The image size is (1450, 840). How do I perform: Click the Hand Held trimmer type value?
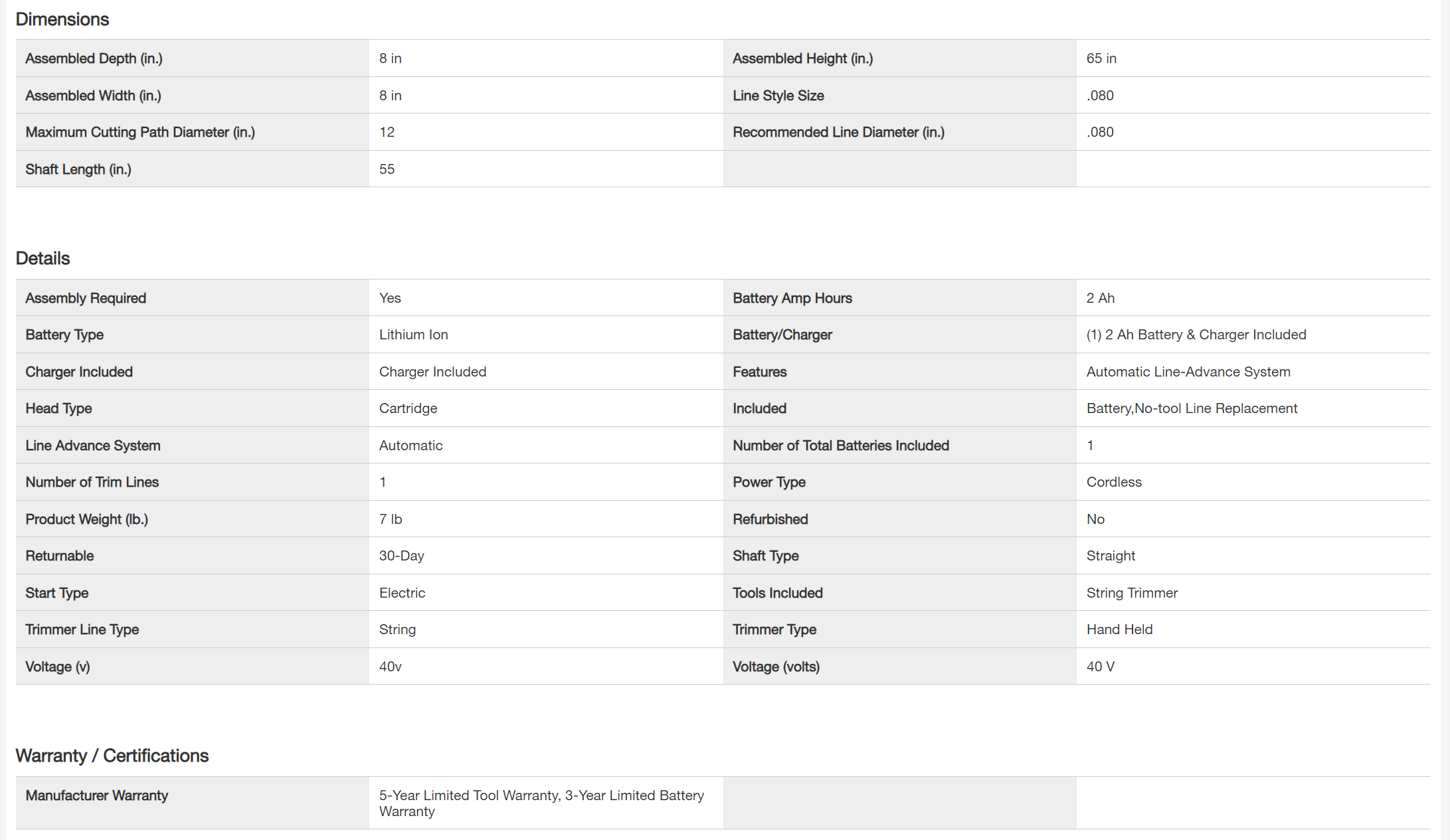tap(1119, 630)
